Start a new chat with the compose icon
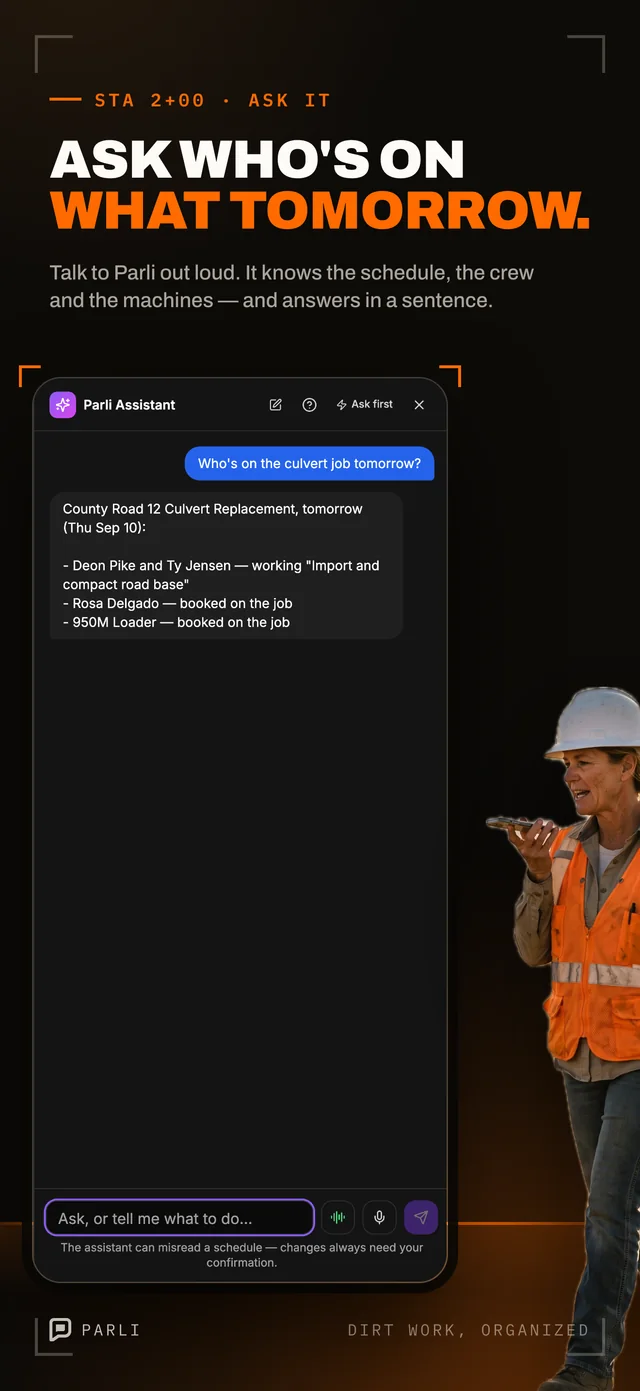640x1391 pixels. click(276, 405)
